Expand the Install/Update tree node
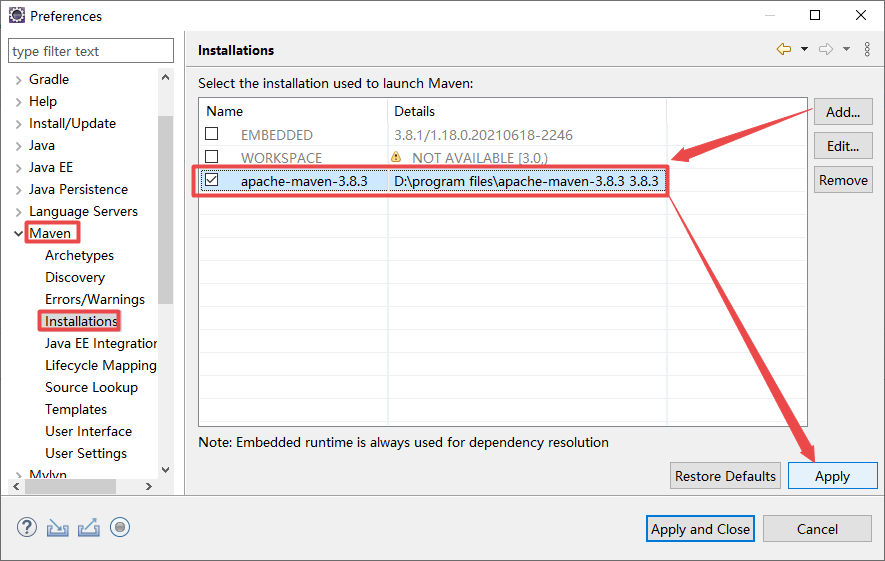The height and width of the screenshot is (561, 885). 19,124
